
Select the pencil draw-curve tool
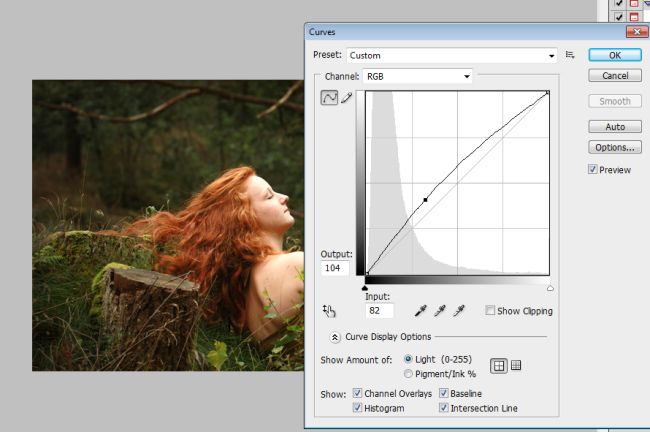[347, 98]
